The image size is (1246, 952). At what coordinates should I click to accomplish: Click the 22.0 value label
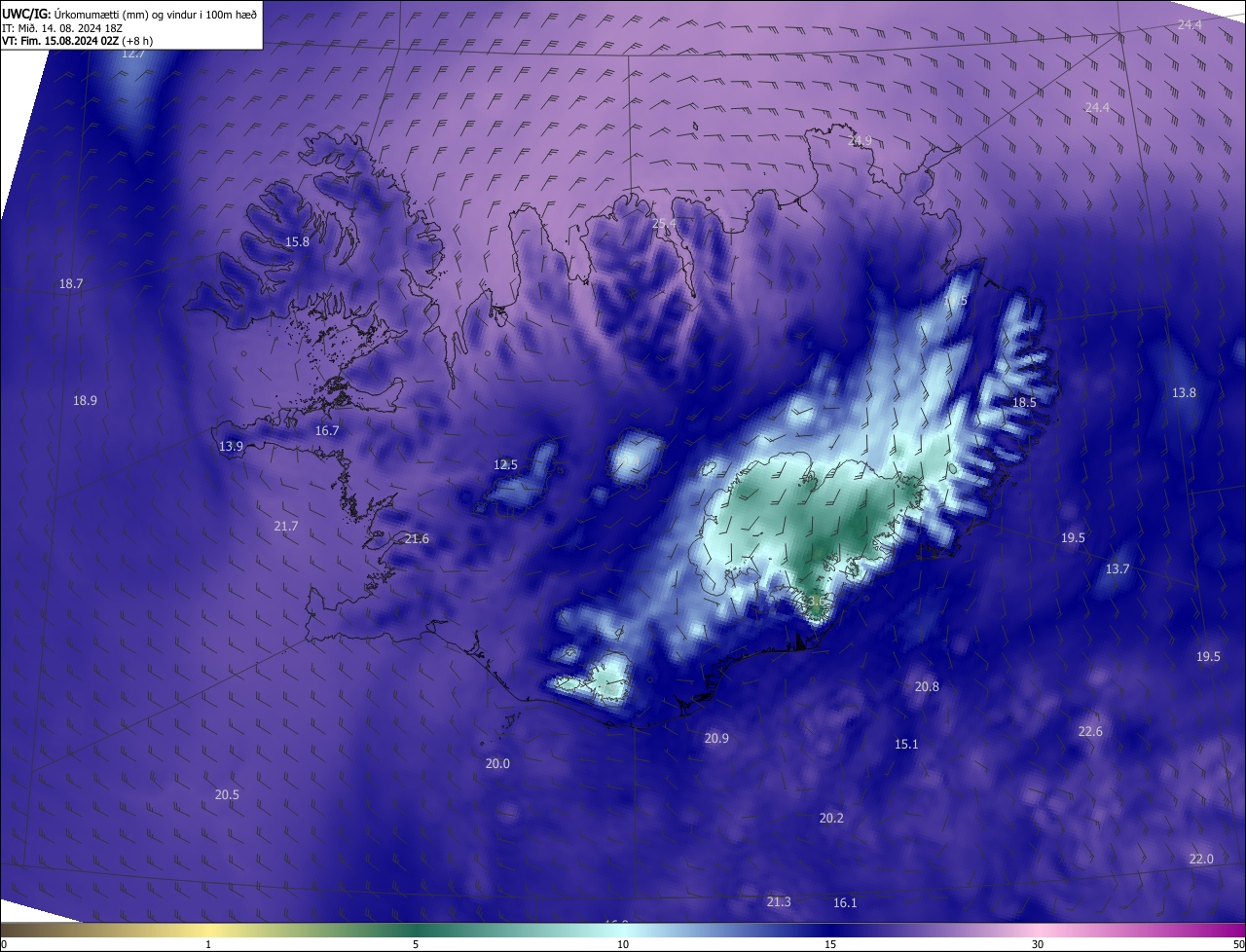1201,859
